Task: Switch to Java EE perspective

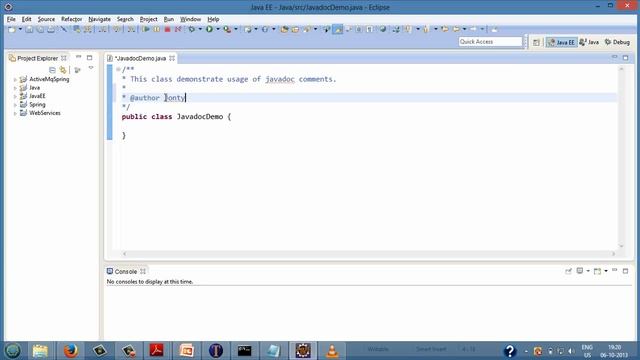Action: click(x=562, y=42)
